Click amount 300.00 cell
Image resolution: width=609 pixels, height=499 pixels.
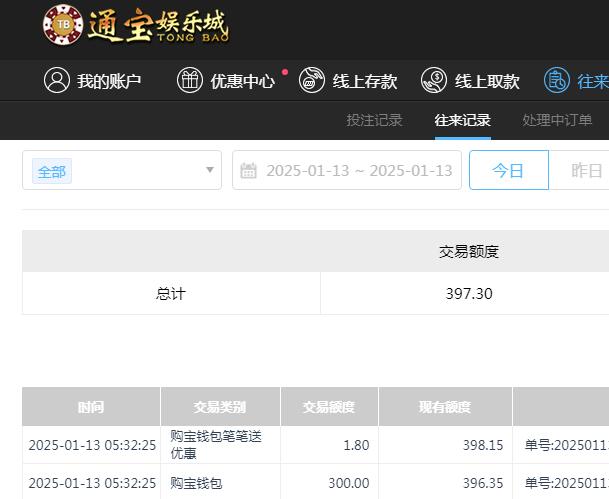[329, 483]
